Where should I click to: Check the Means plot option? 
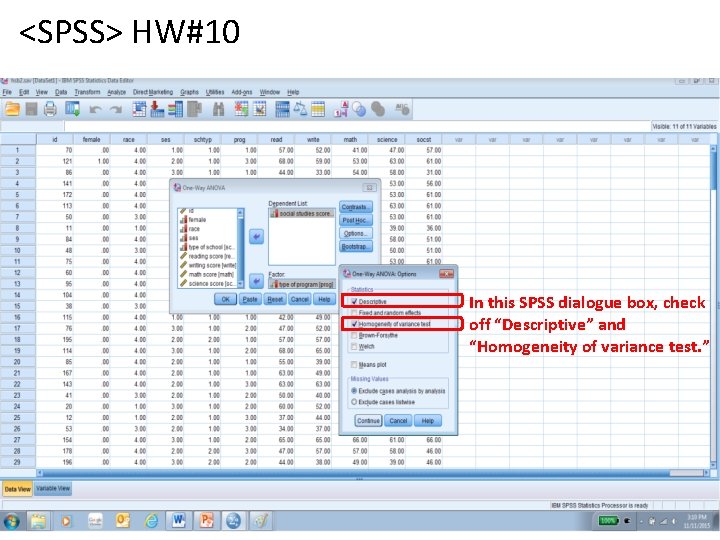[x=354, y=365]
